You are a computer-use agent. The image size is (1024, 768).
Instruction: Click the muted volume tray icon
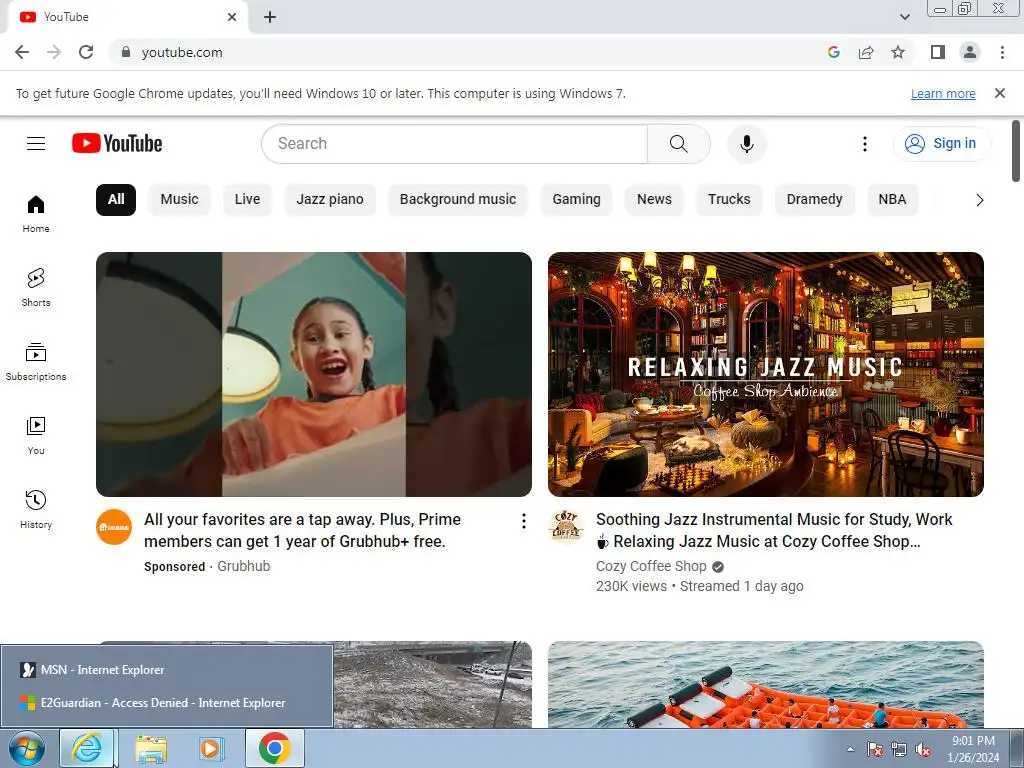tap(923, 750)
